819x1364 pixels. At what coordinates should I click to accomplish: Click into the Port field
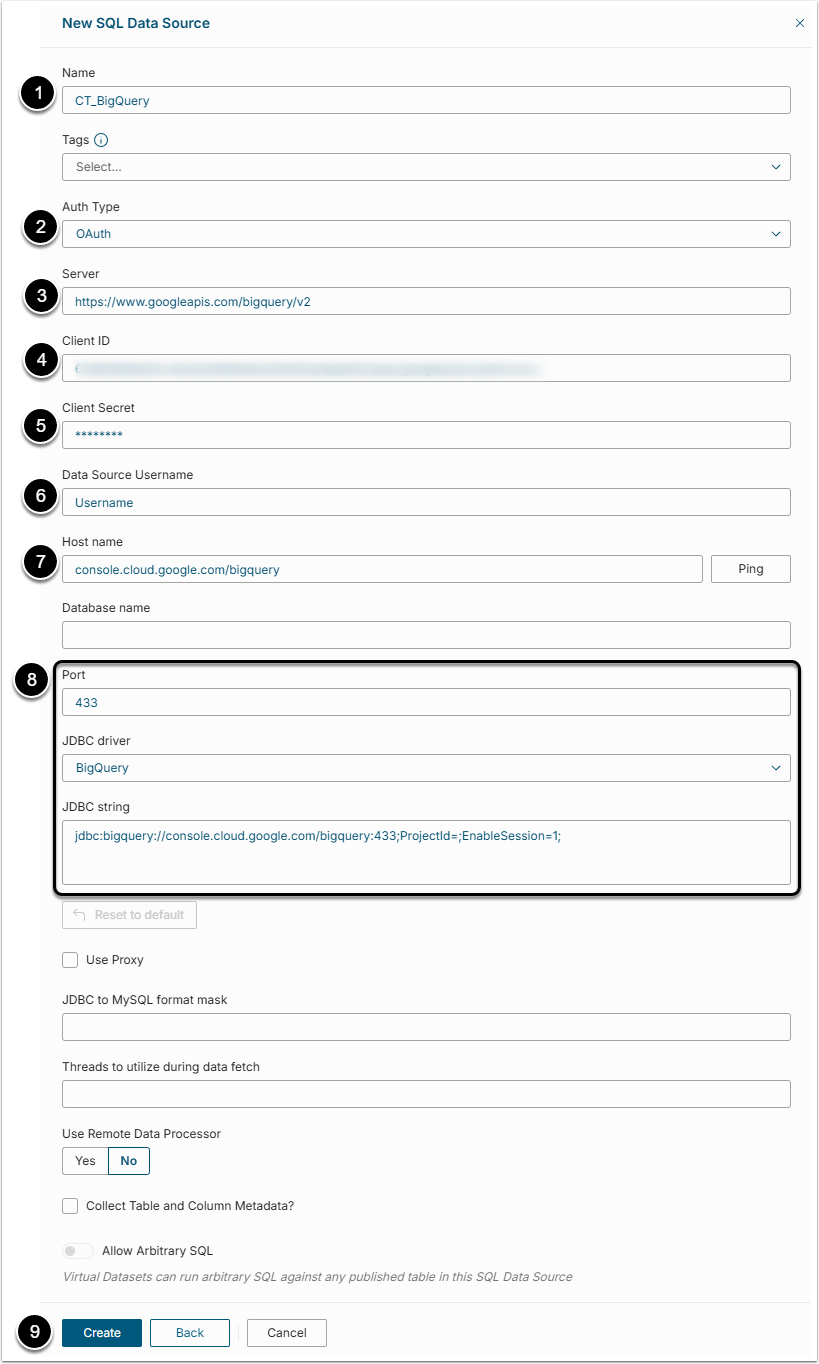tap(426, 702)
